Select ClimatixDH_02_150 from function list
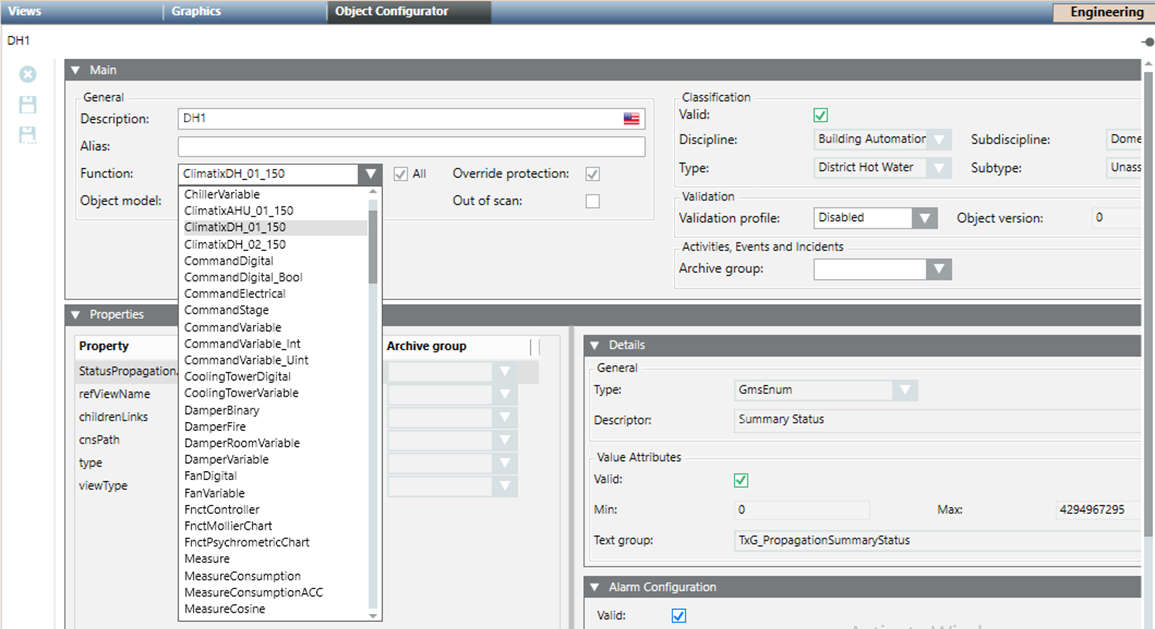Screen dimensions: 1155x629 coord(235,244)
